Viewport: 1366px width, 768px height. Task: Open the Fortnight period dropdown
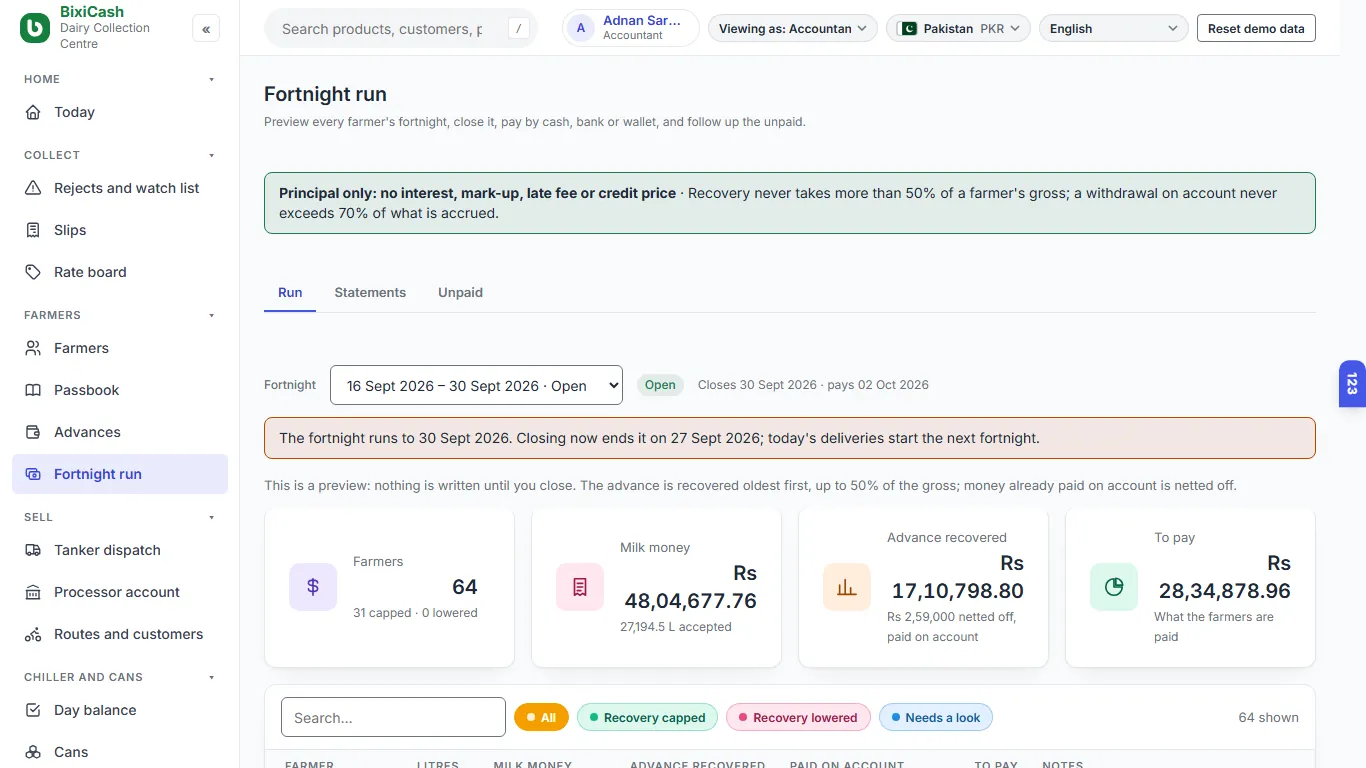click(x=476, y=385)
